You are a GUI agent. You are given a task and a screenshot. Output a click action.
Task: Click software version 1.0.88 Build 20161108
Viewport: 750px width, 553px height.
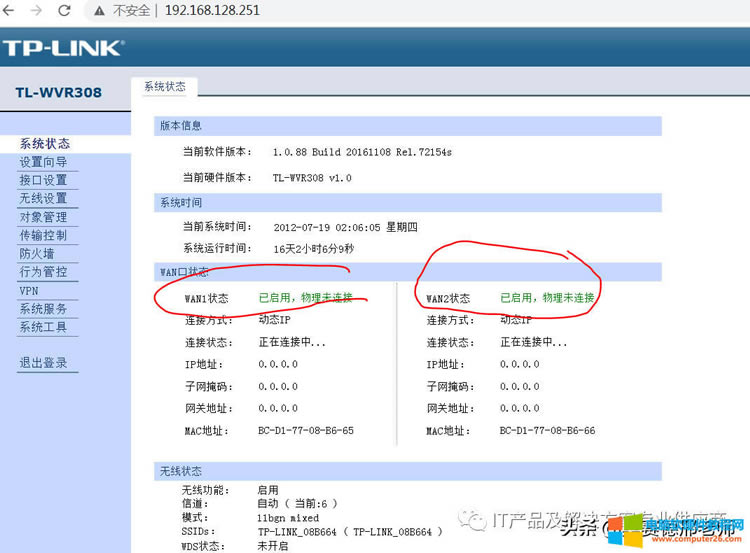tap(362, 152)
